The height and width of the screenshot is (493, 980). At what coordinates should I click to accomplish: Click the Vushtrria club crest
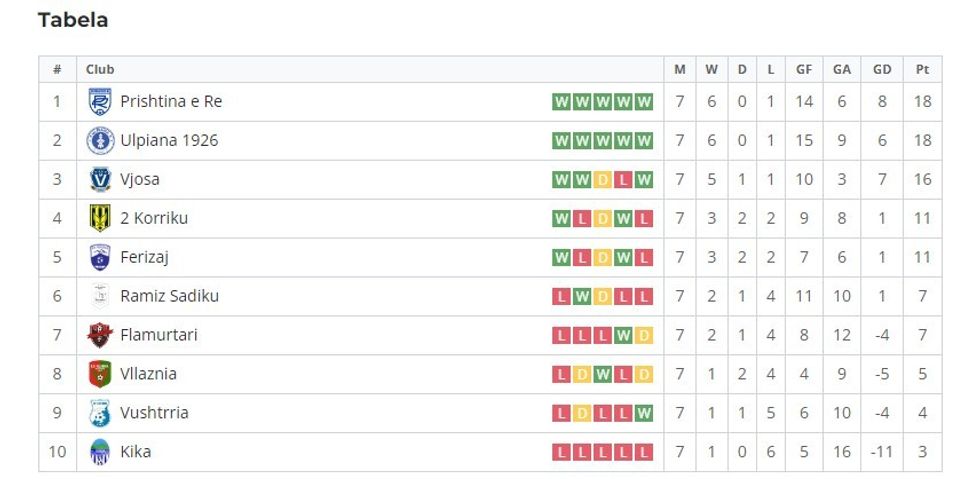tap(100, 413)
